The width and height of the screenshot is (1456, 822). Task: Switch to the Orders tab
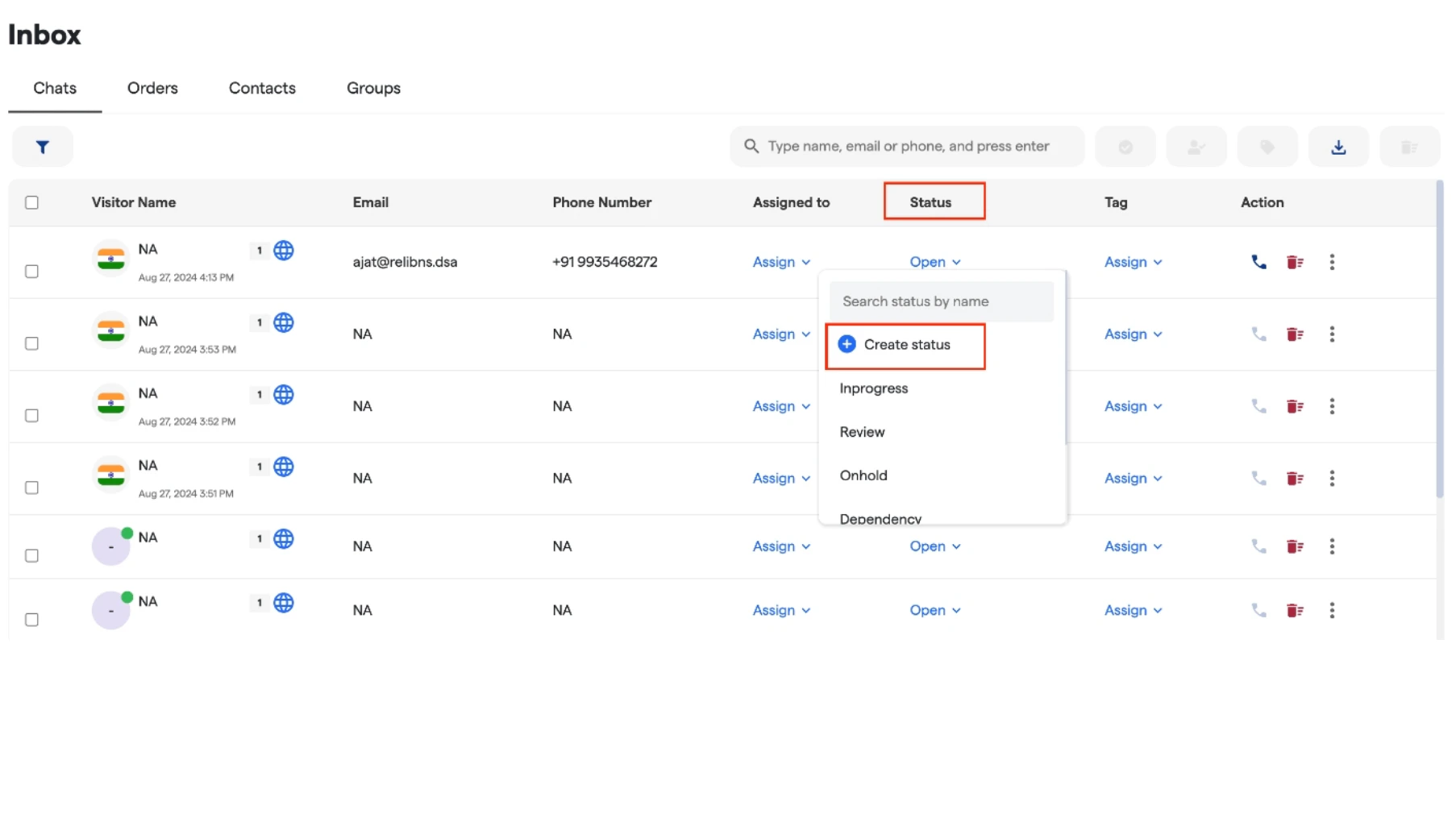[152, 88]
